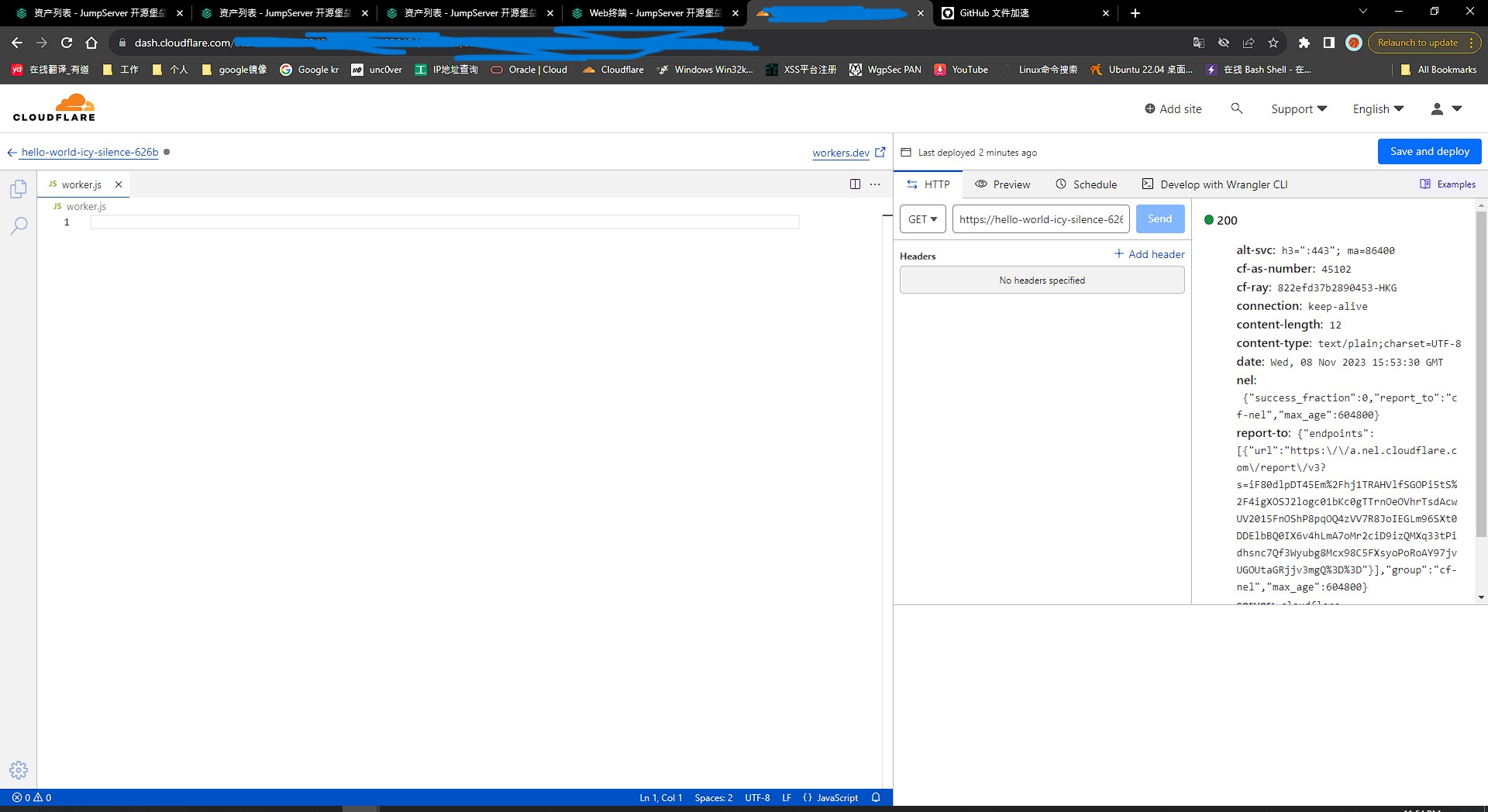The image size is (1488, 812).
Task: Expand the GET method dropdown
Action: click(x=922, y=219)
